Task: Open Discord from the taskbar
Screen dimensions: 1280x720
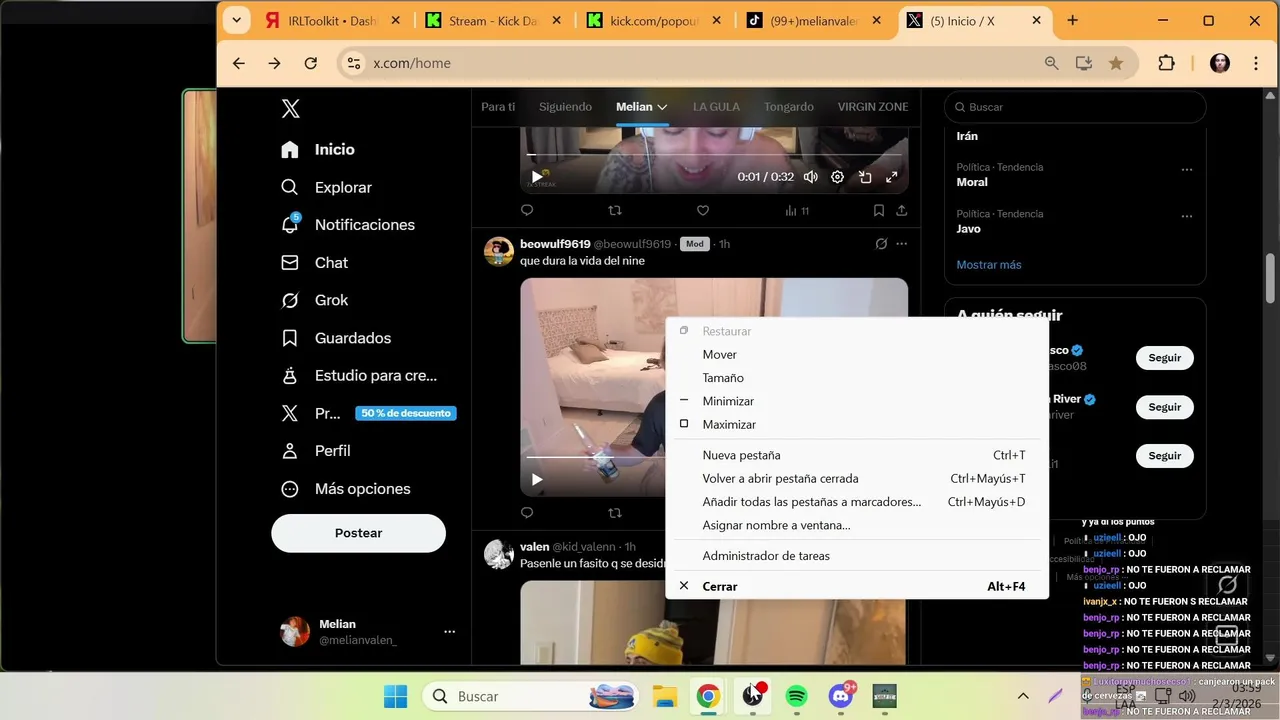Action: 841,696
